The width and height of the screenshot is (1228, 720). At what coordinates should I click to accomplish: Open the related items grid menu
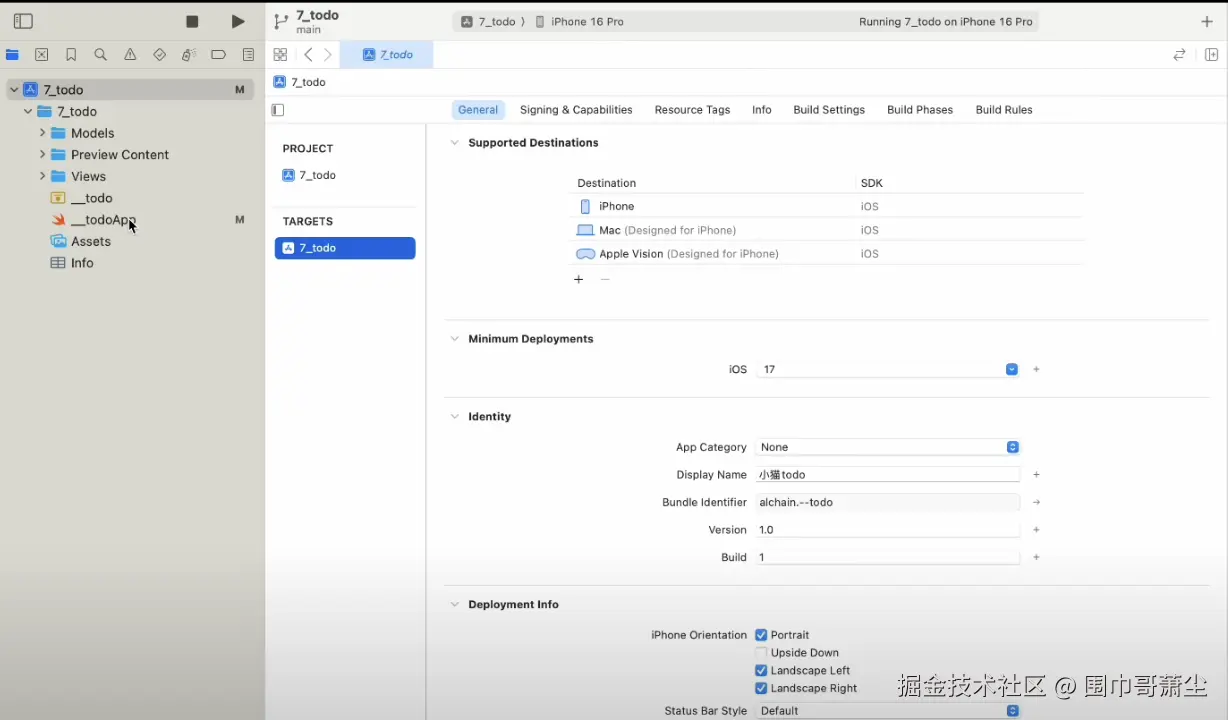click(x=280, y=55)
